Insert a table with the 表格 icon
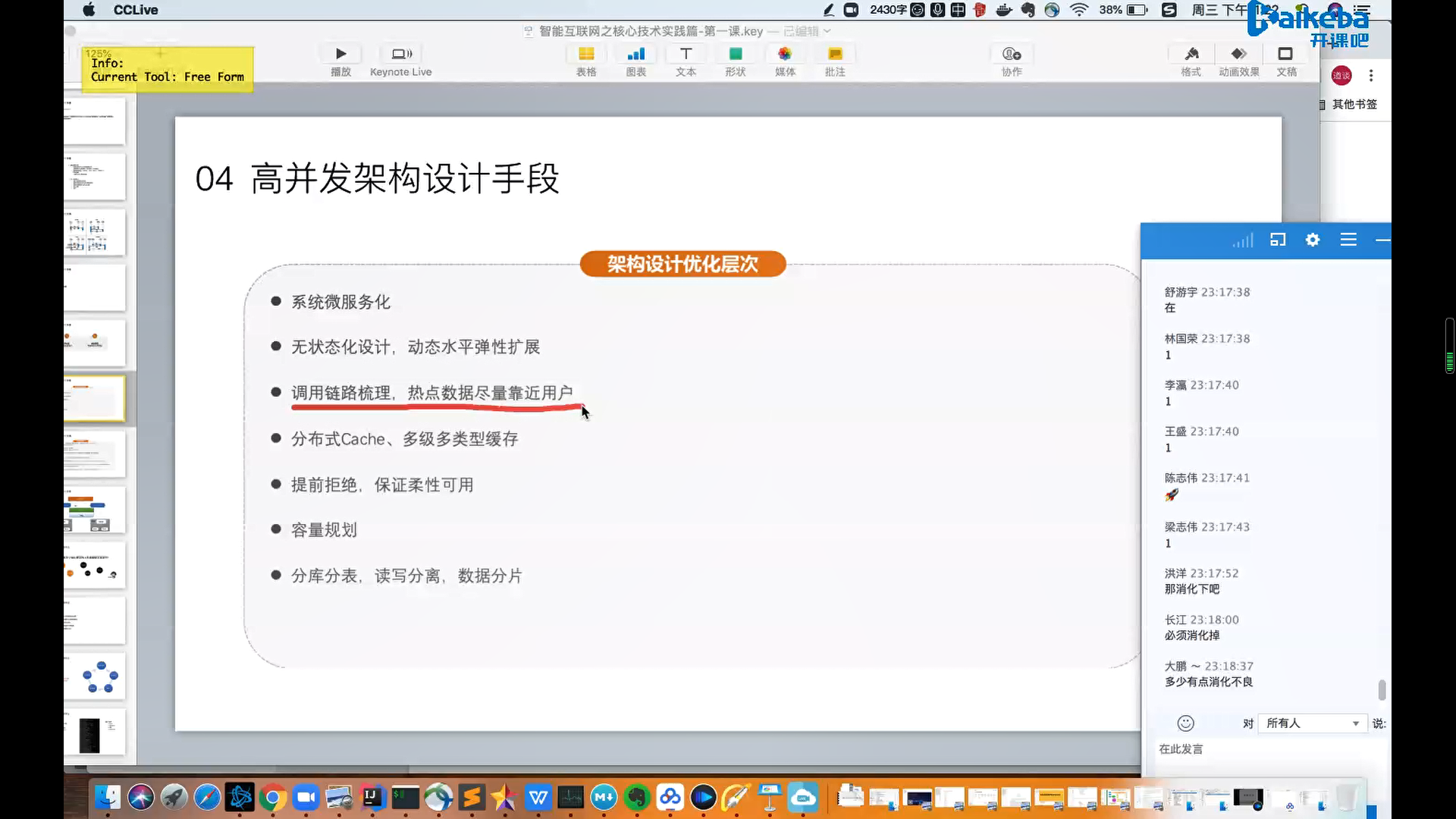1456x819 pixels. click(586, 54)
